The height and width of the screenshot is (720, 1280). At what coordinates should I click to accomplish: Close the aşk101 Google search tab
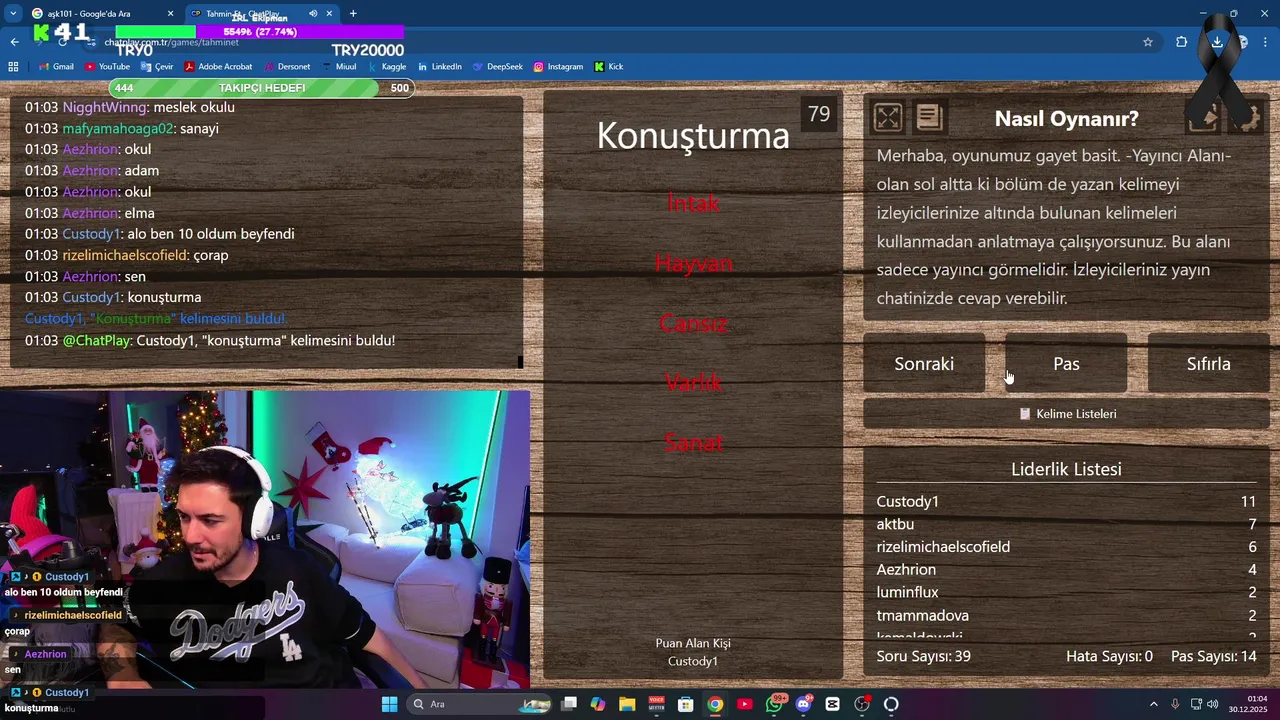click(x=170, y=14)
